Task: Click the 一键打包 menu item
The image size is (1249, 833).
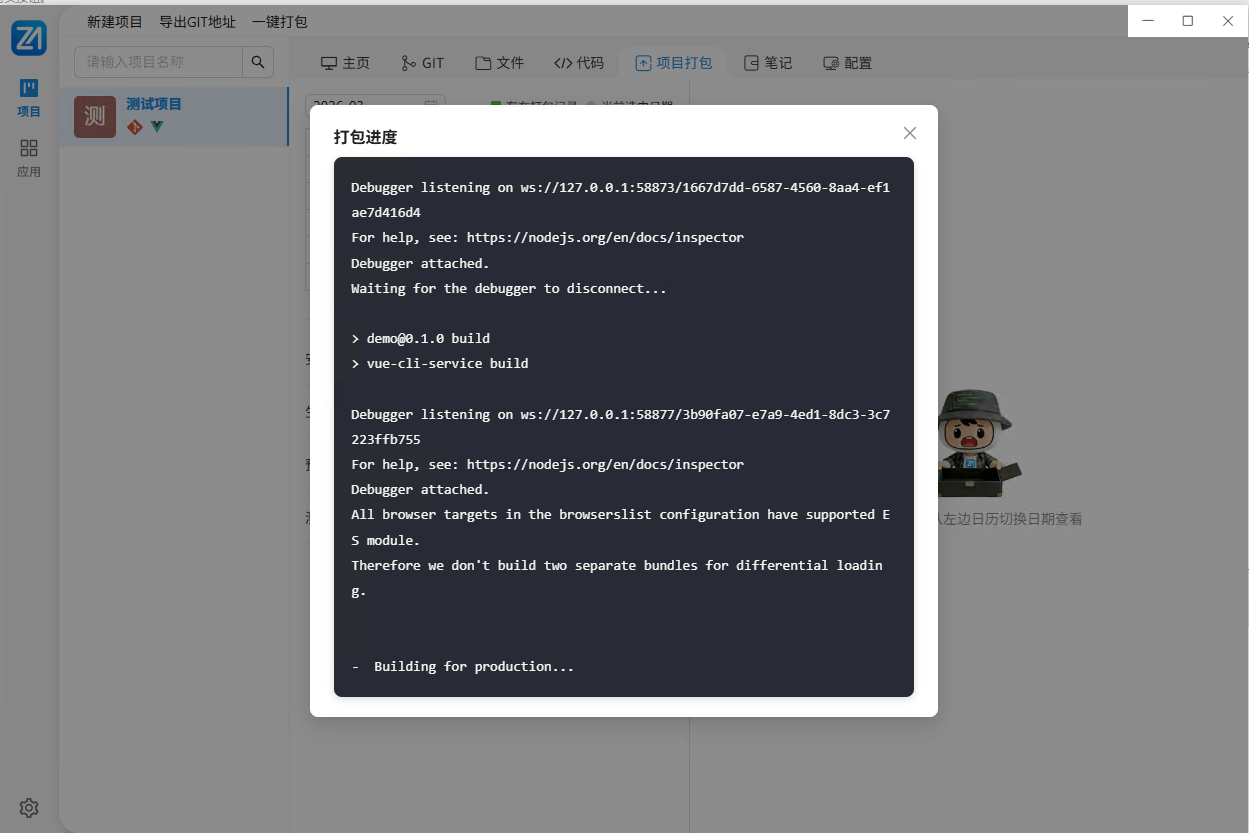Action: tap(280, 21)
